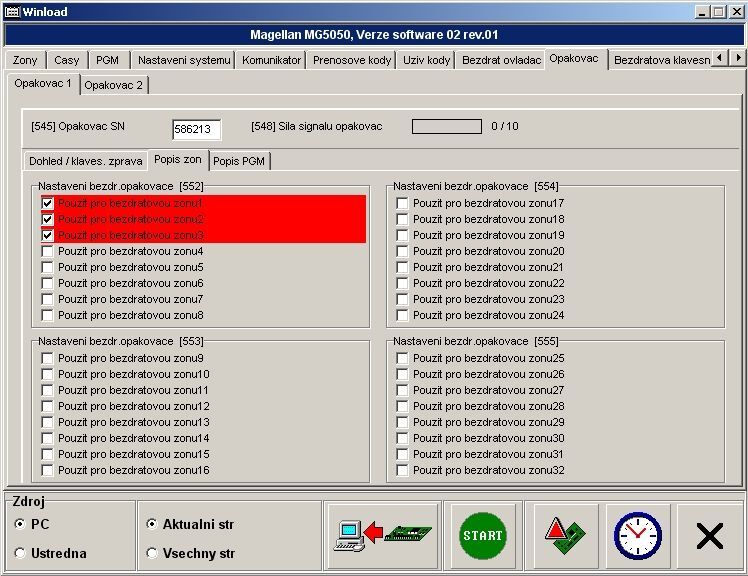Enable the bezdratovou zonu17 checkbox
Screen dimensions: 748x576
(x=402, y=203)
